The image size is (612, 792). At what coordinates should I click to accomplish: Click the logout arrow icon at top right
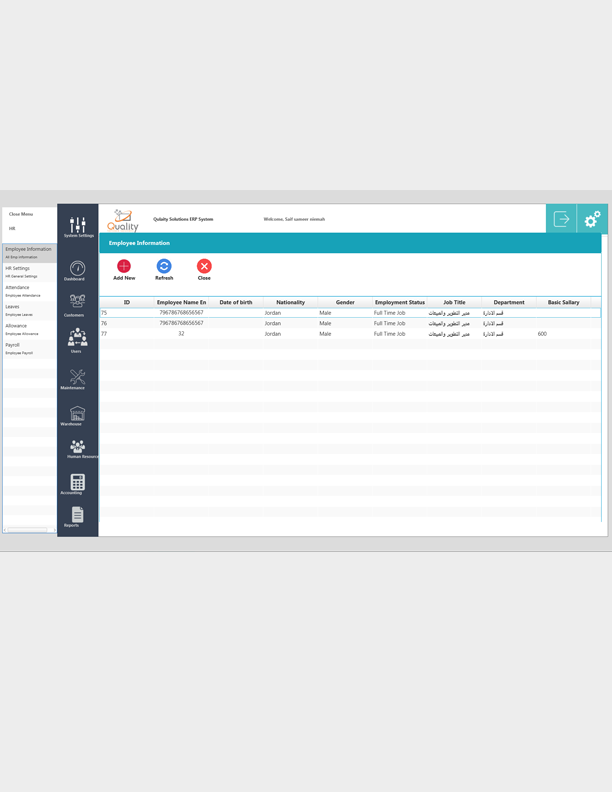[561, 219]
